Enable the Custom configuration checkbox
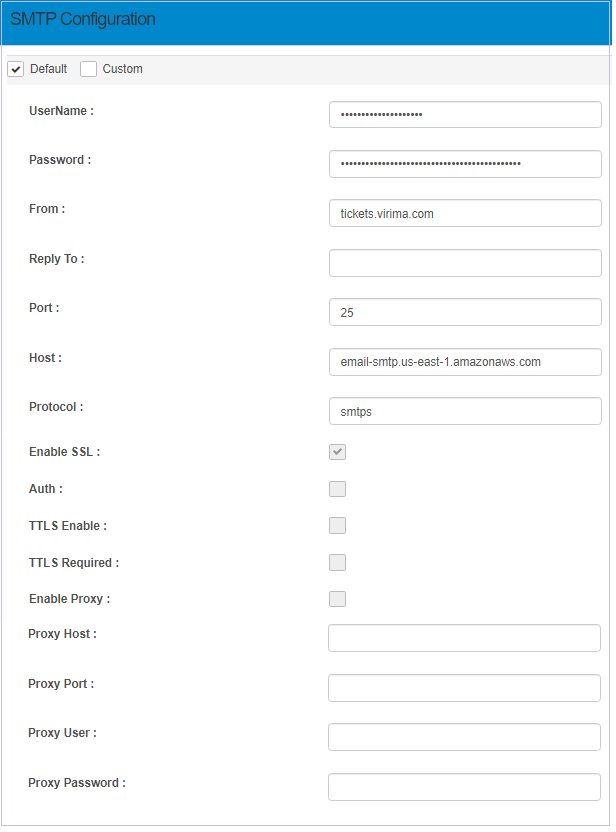This screenshot has width=616, height=832. click(x=89, y=69)
